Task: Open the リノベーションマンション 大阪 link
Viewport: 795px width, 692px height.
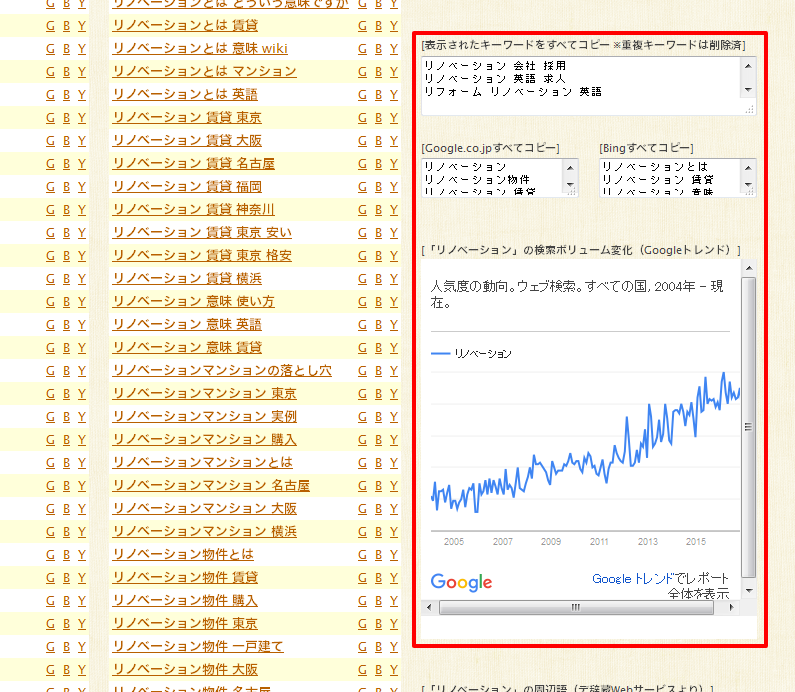Action: (204, 509)
